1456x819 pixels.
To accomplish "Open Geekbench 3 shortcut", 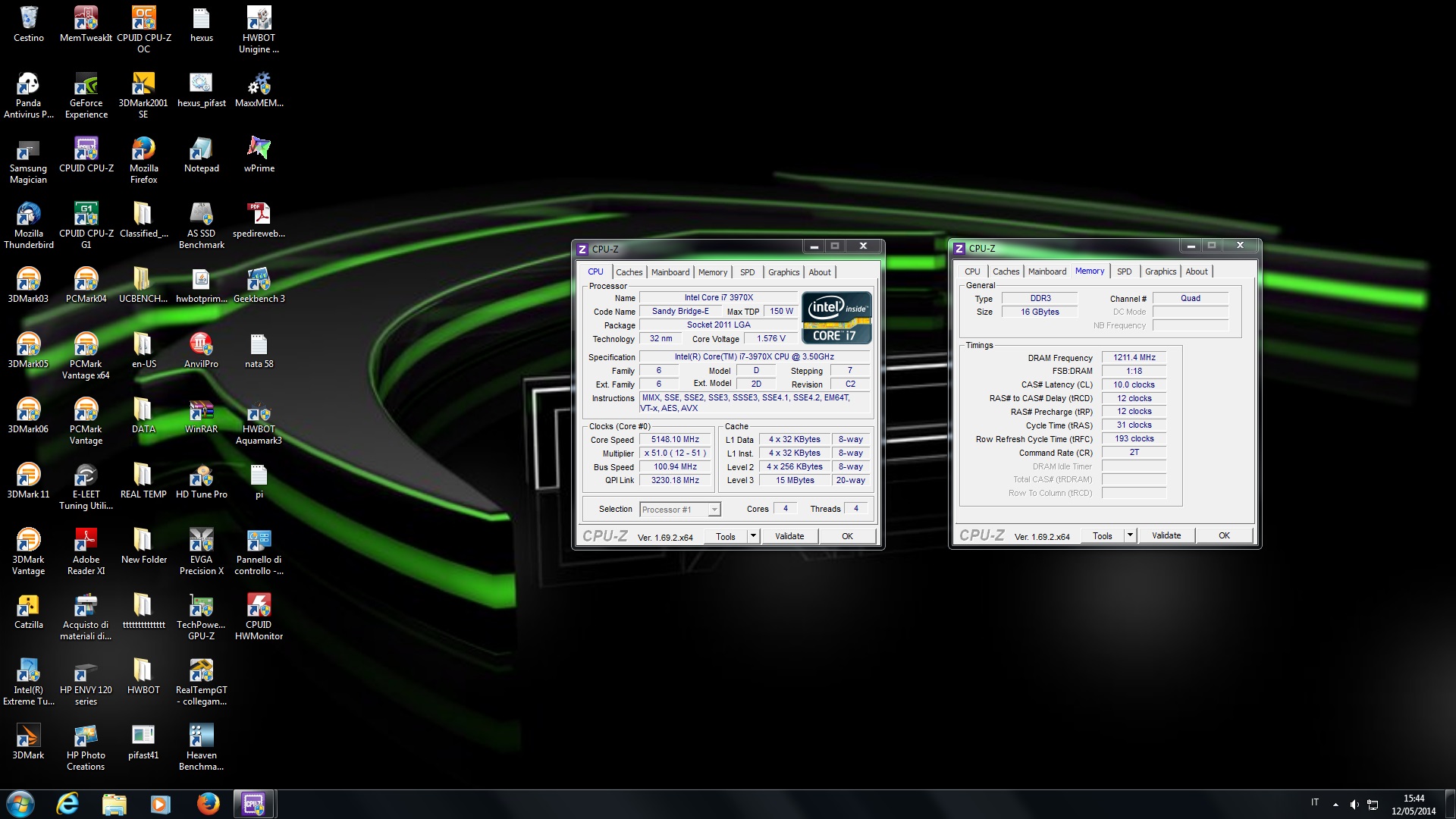I will (259, 285).
